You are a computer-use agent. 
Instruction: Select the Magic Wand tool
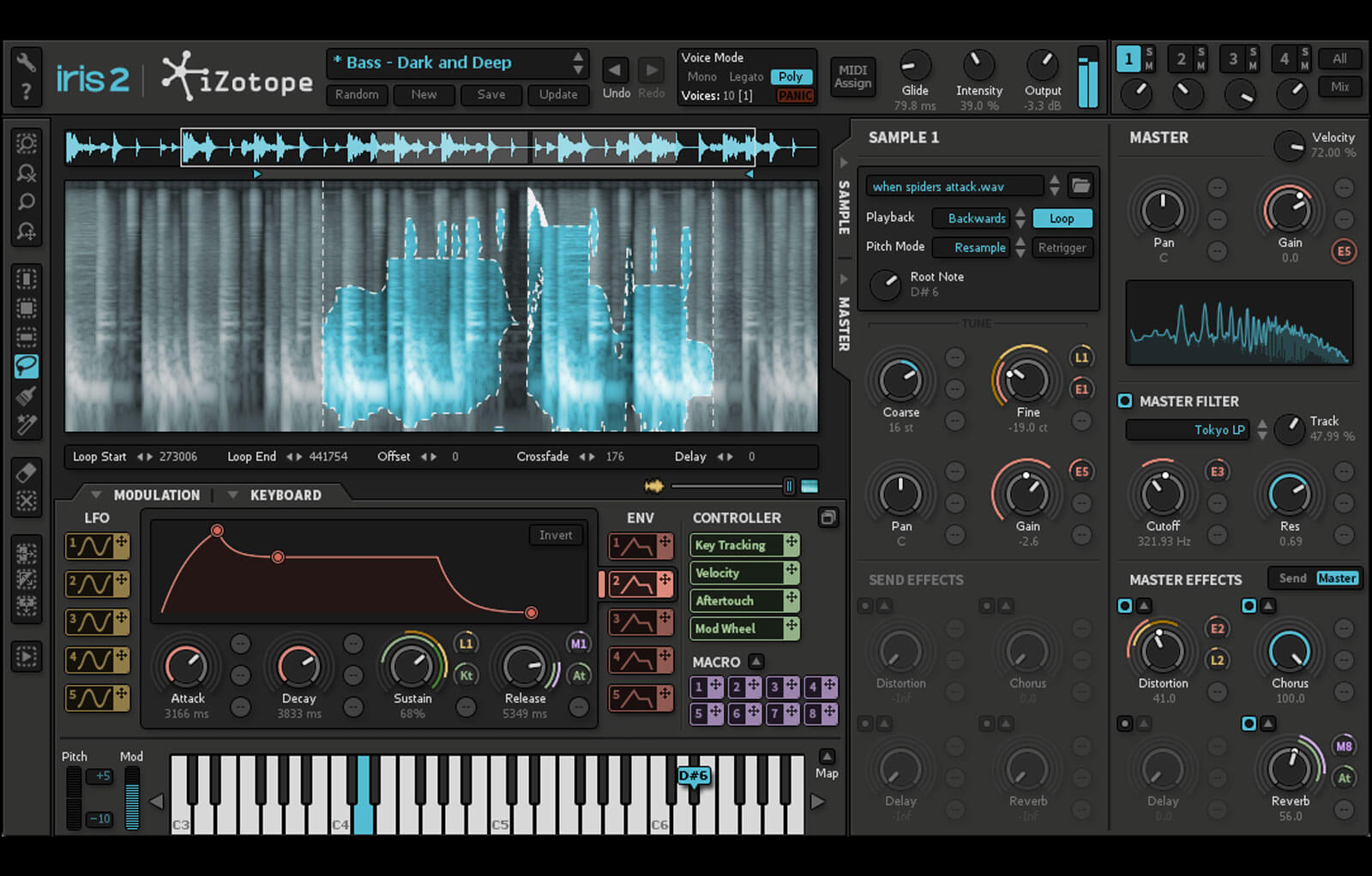click(27, 424)
